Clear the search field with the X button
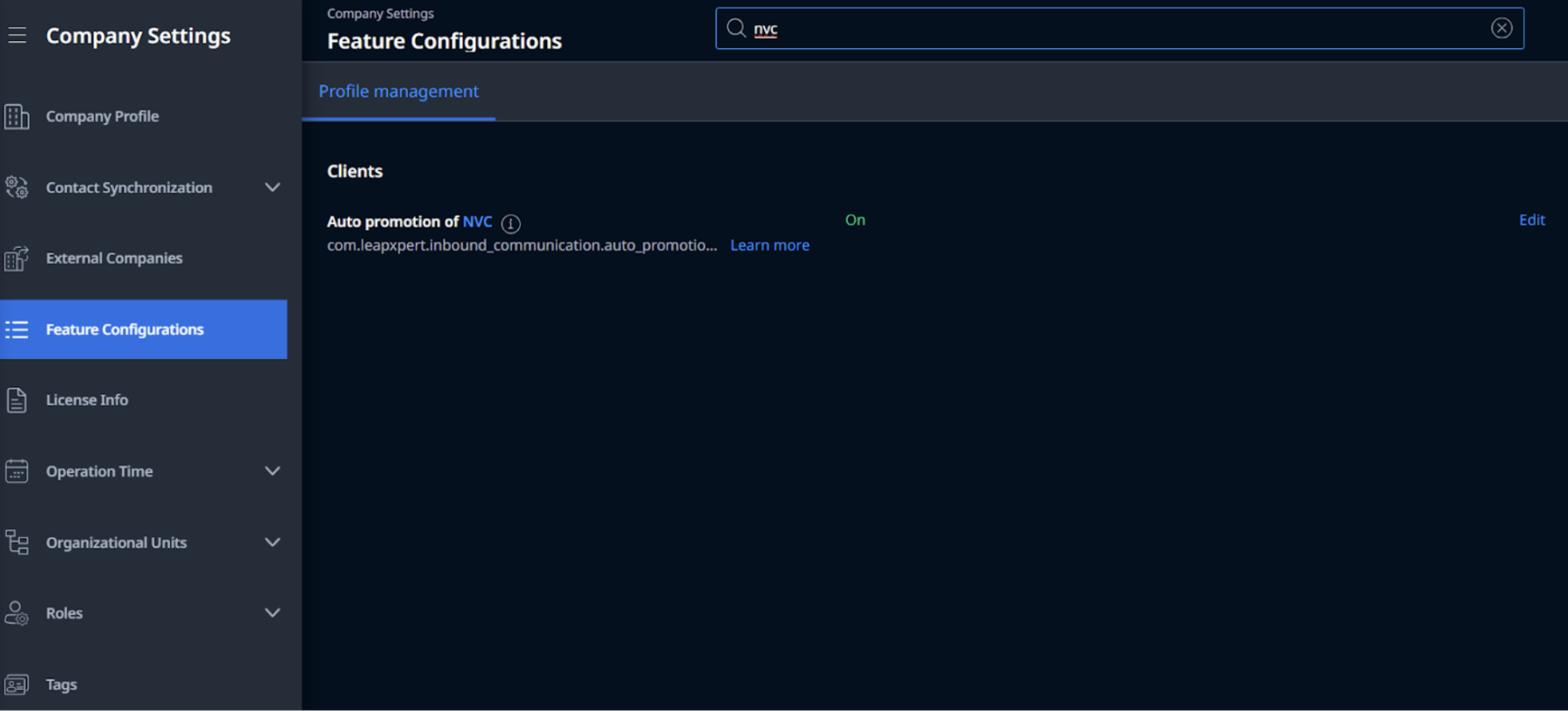1568x711 pixels. coord(1502,28)
